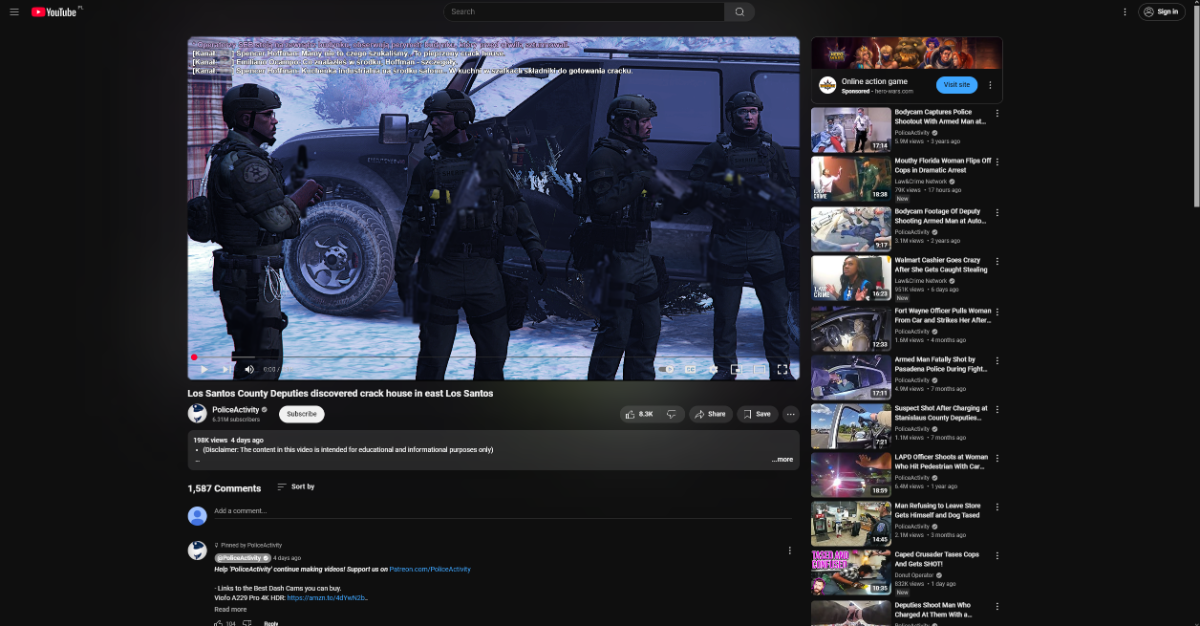
Task: Open 'Armed Man Fatally Shot by Pasadena' title
Action: pyautogui.click(x=940, y=364)
